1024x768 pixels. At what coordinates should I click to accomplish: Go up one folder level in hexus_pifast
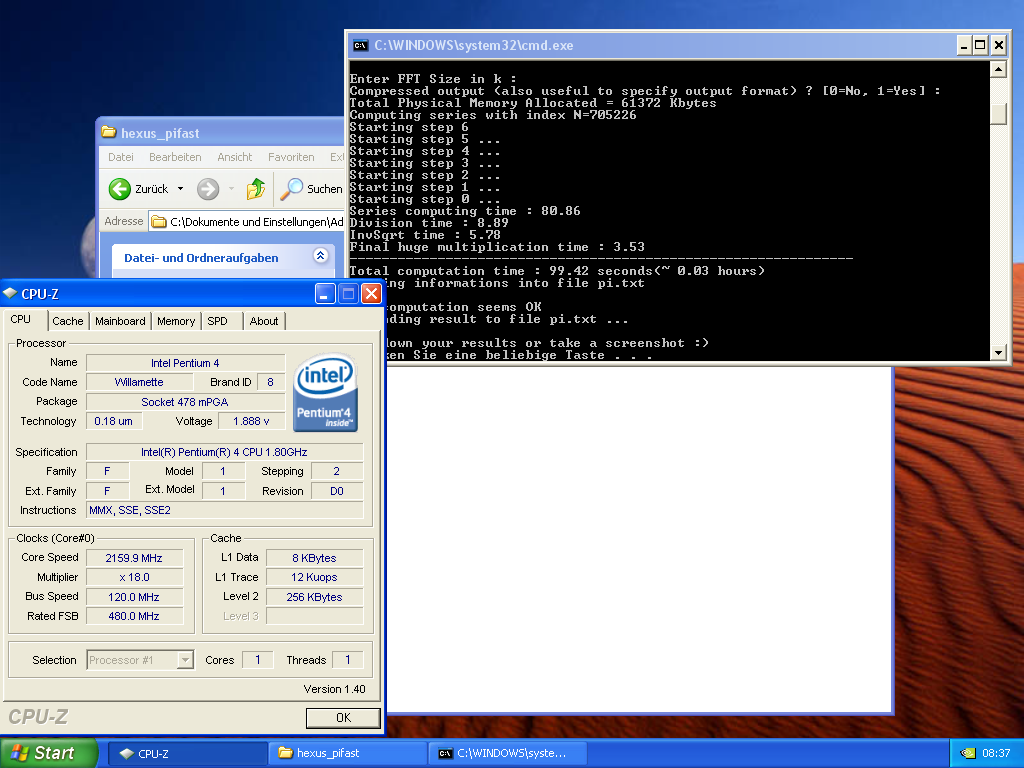point(255,189)
